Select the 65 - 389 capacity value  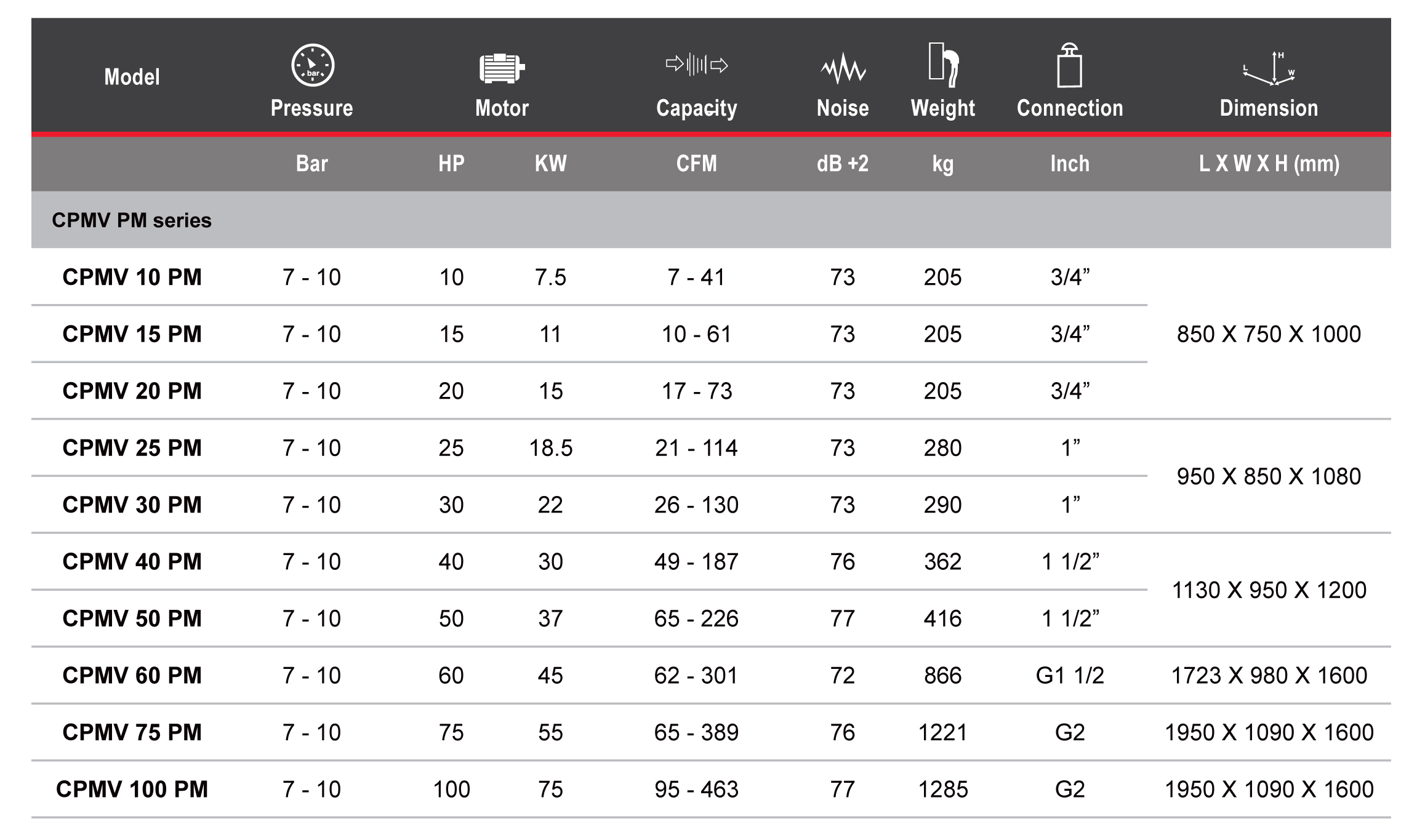pos(697,732)
